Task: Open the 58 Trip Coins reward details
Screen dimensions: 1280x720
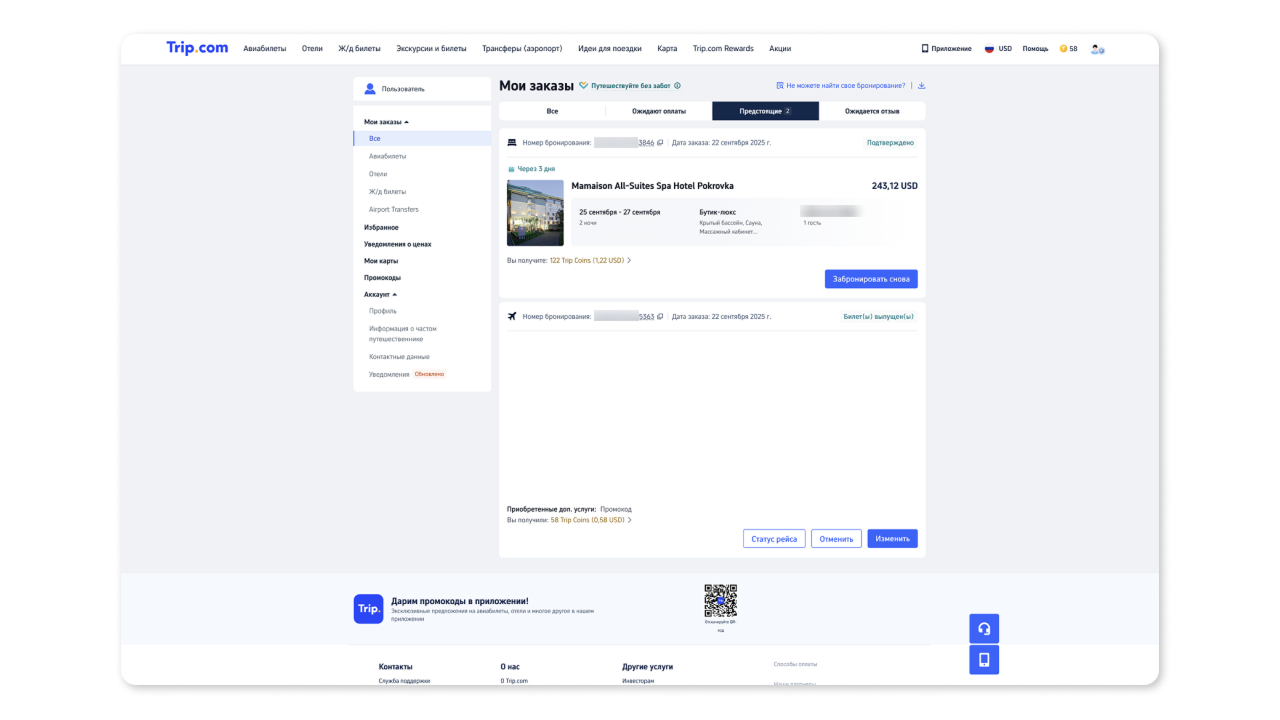Action: [x=591, y=520]
